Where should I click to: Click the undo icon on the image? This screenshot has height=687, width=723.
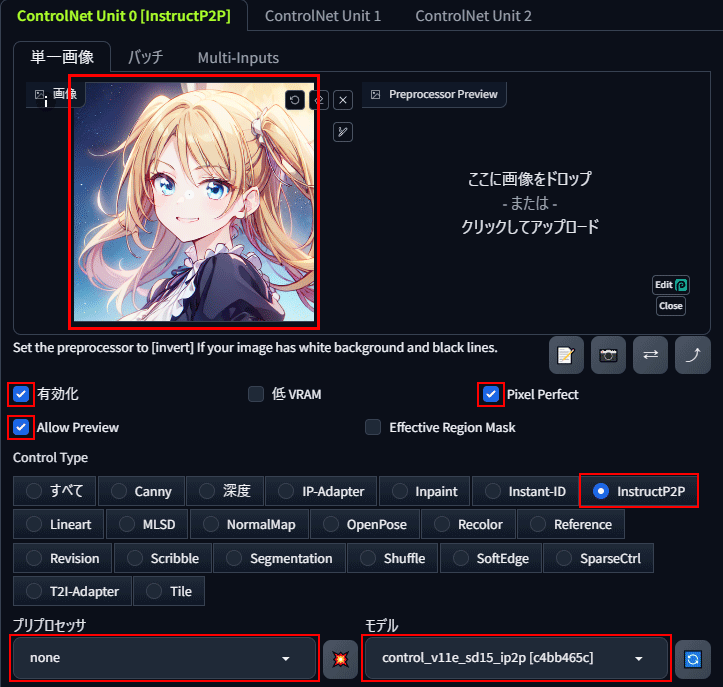(295, 100)
